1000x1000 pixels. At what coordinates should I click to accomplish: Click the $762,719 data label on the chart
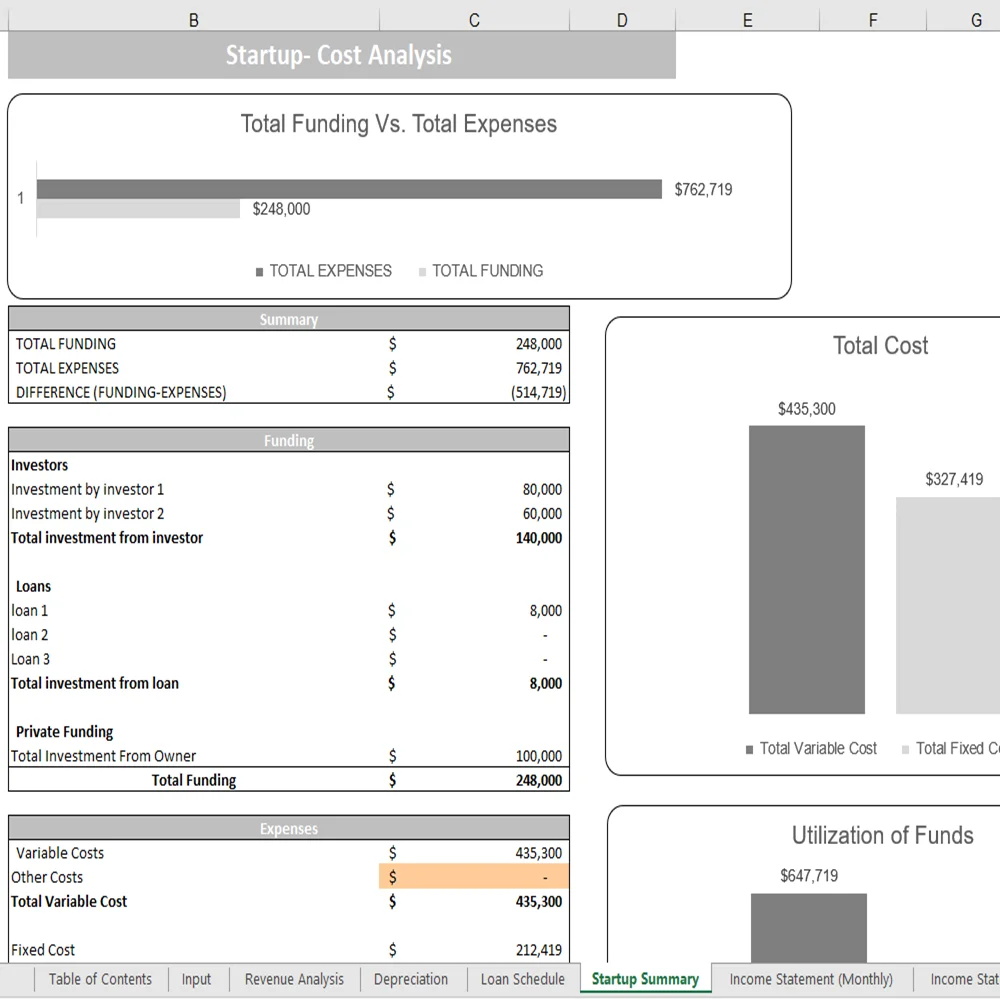click(x=703, y=189)
